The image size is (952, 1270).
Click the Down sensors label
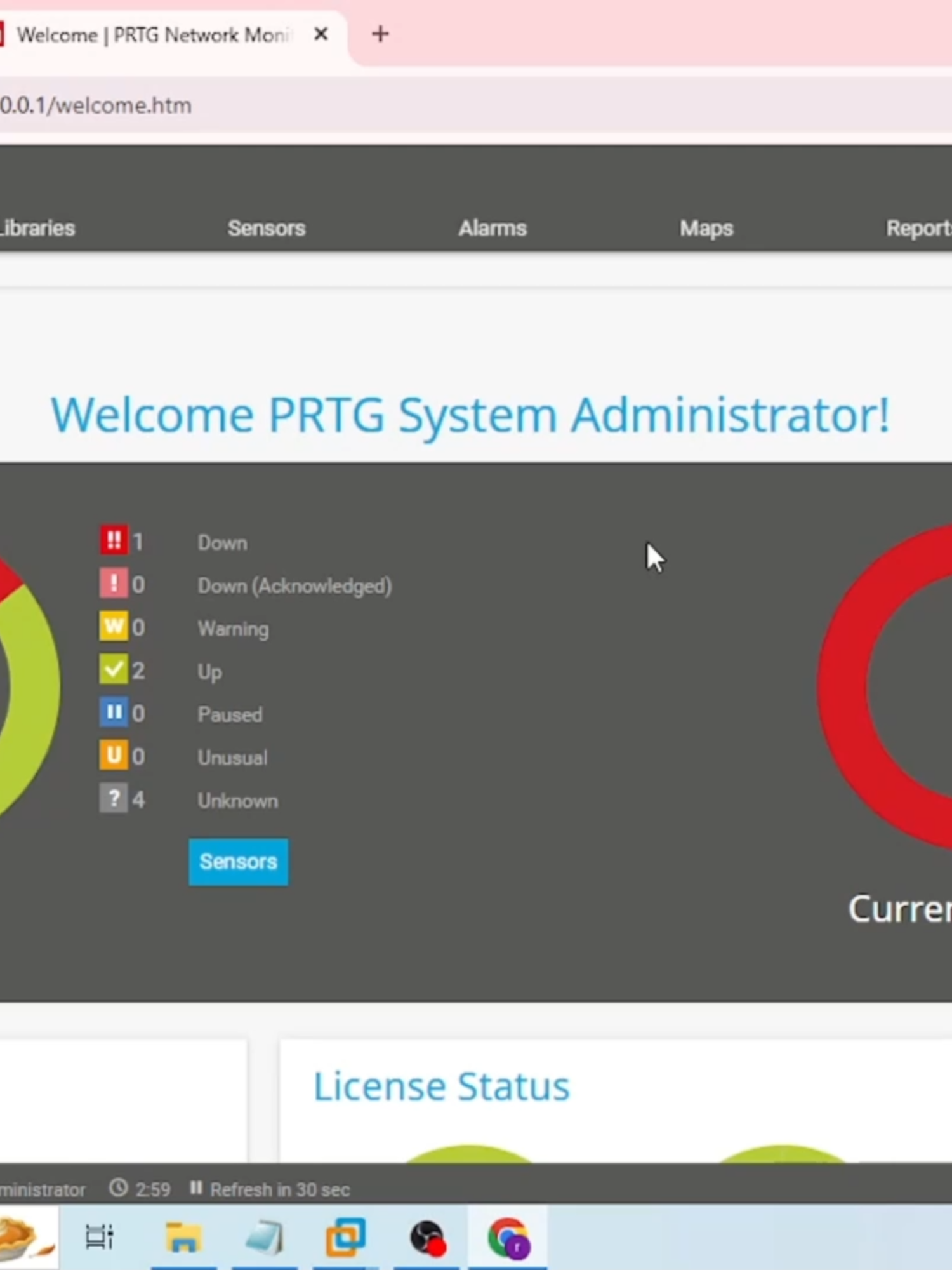[222, 543]
